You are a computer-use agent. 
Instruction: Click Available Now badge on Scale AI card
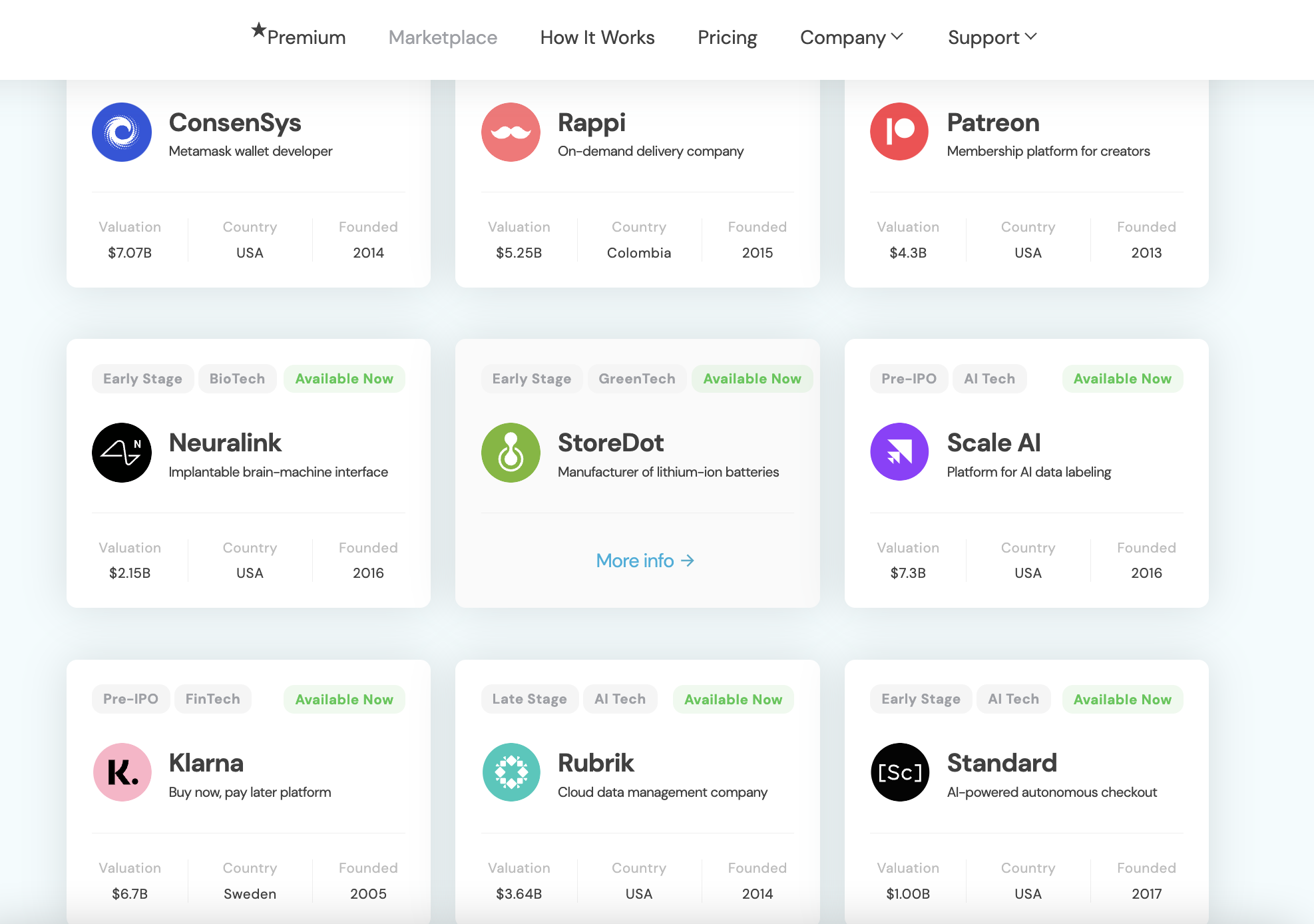pyautogui.click(x=1122, y=379)
